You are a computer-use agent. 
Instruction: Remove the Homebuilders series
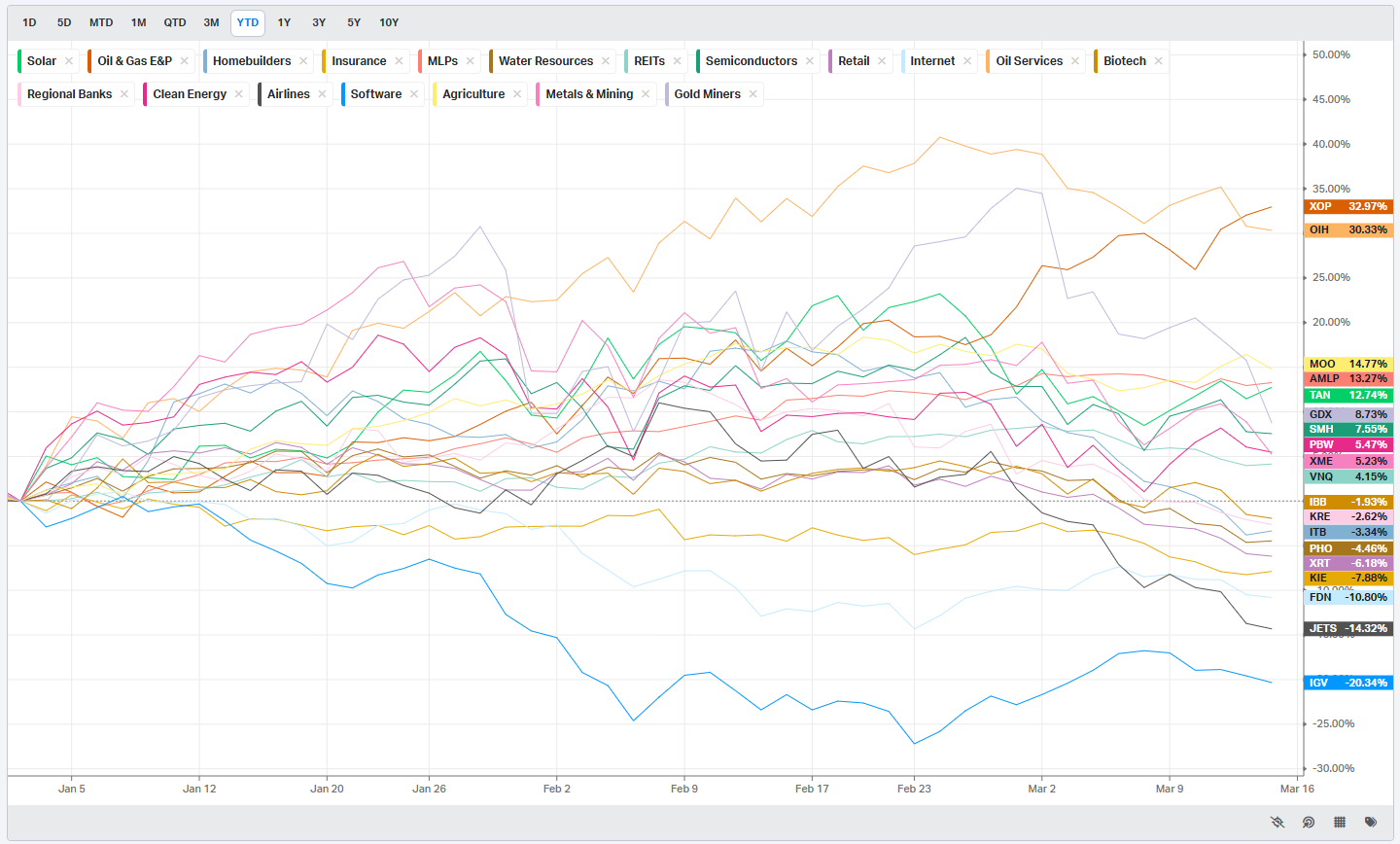coord(303,60)
